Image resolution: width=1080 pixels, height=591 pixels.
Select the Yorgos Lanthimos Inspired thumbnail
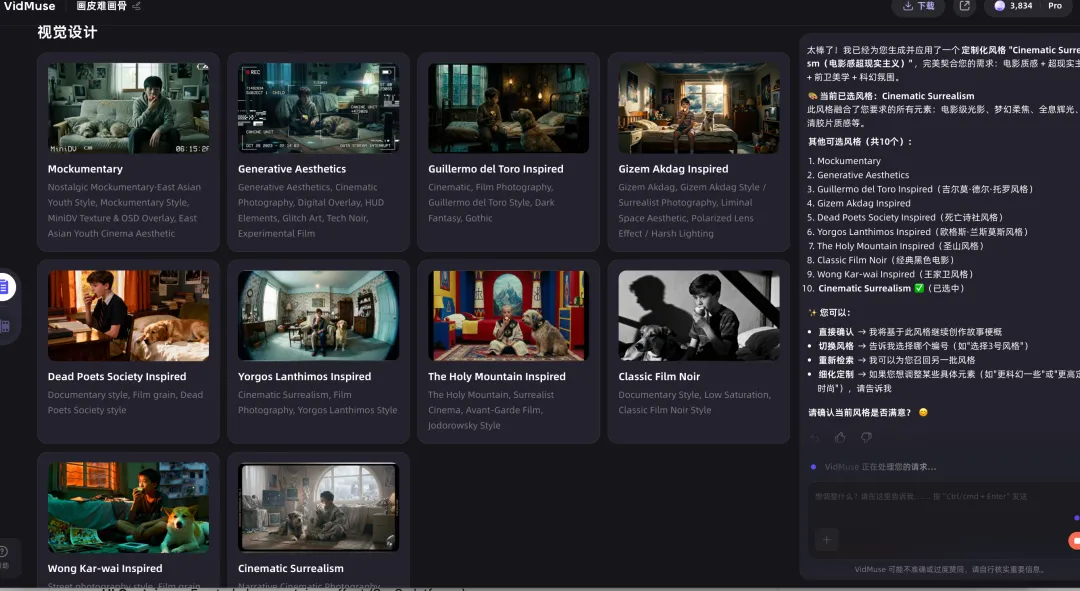[x=318, y=315]
